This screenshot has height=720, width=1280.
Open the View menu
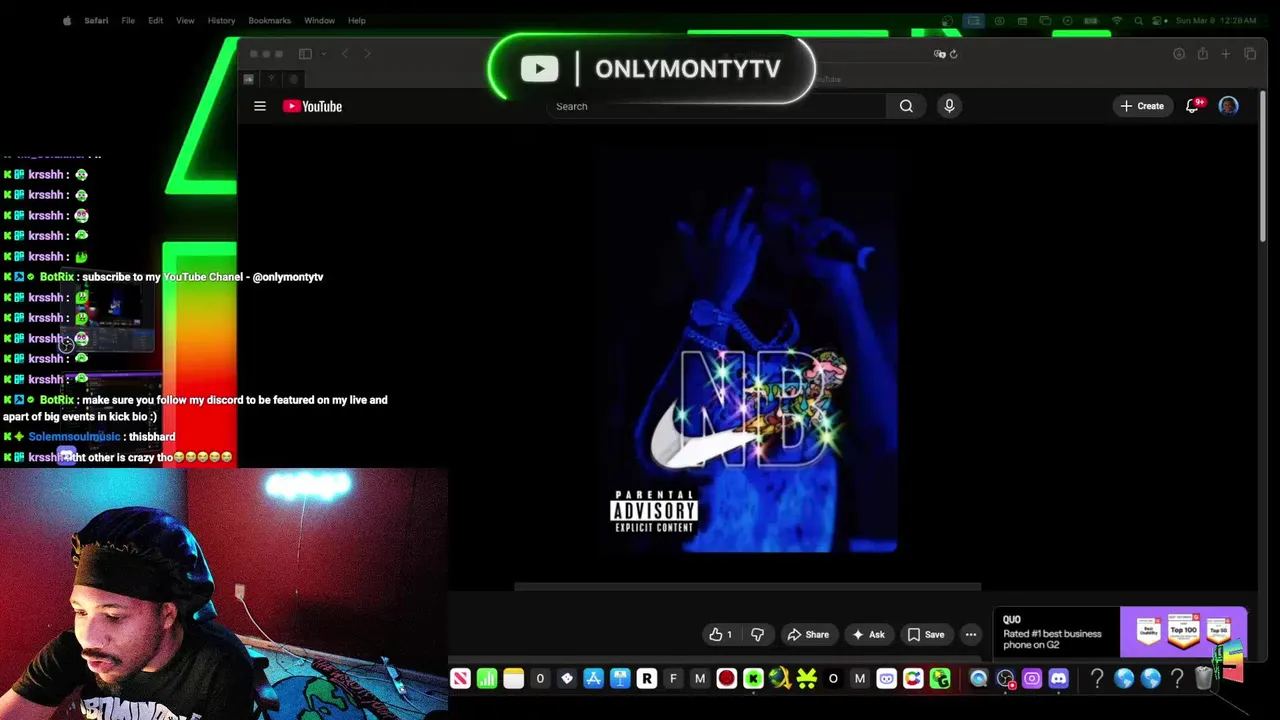185,20
